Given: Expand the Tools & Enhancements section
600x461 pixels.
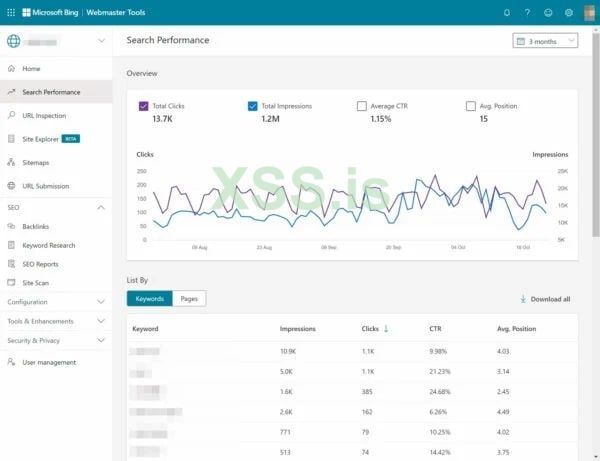Looking at the screenshot, I should coord(56,321).
